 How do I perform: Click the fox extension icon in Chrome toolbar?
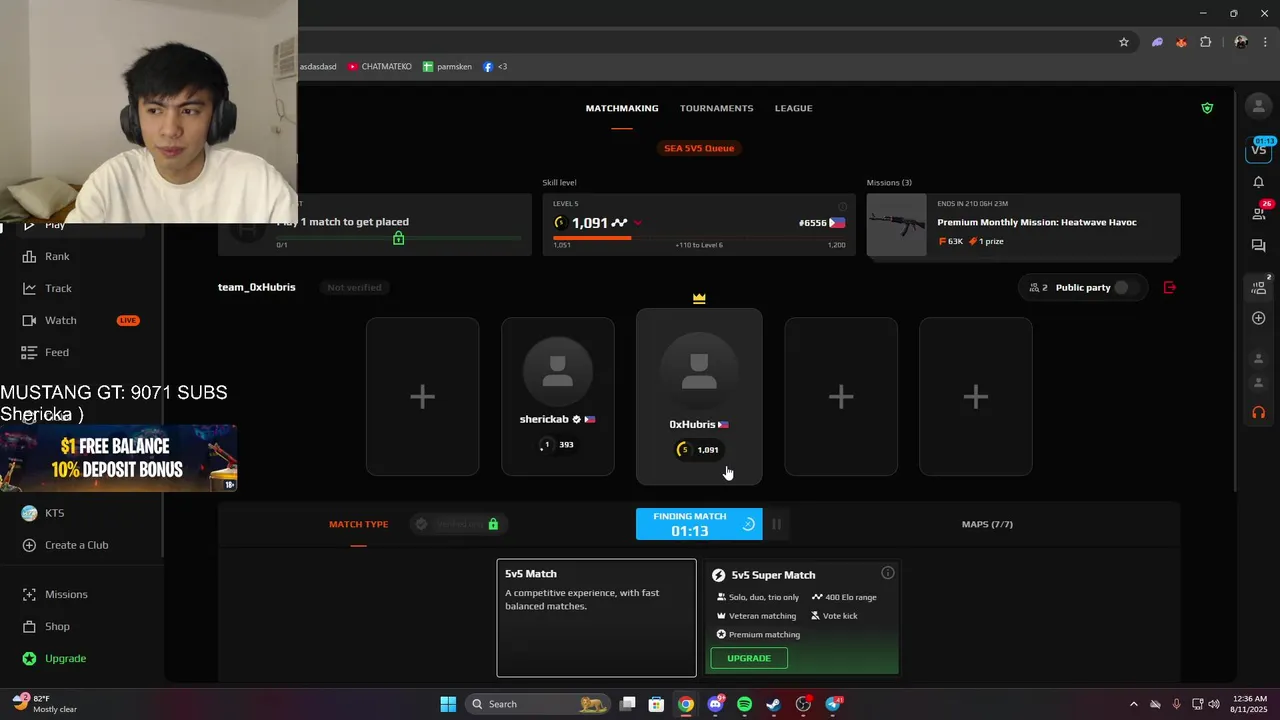click(1181, 42)
